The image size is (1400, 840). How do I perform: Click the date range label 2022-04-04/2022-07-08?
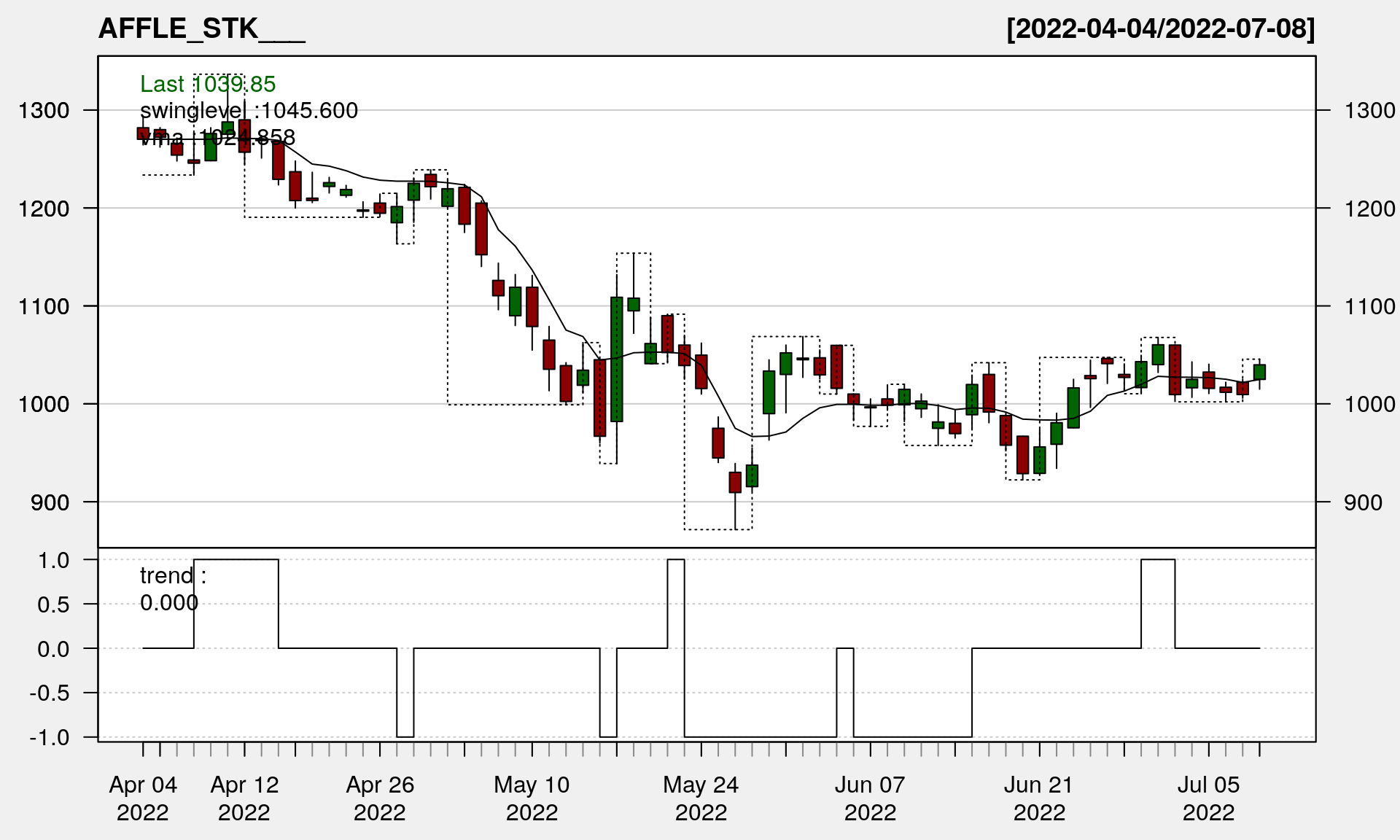(x=1160, y=28)
